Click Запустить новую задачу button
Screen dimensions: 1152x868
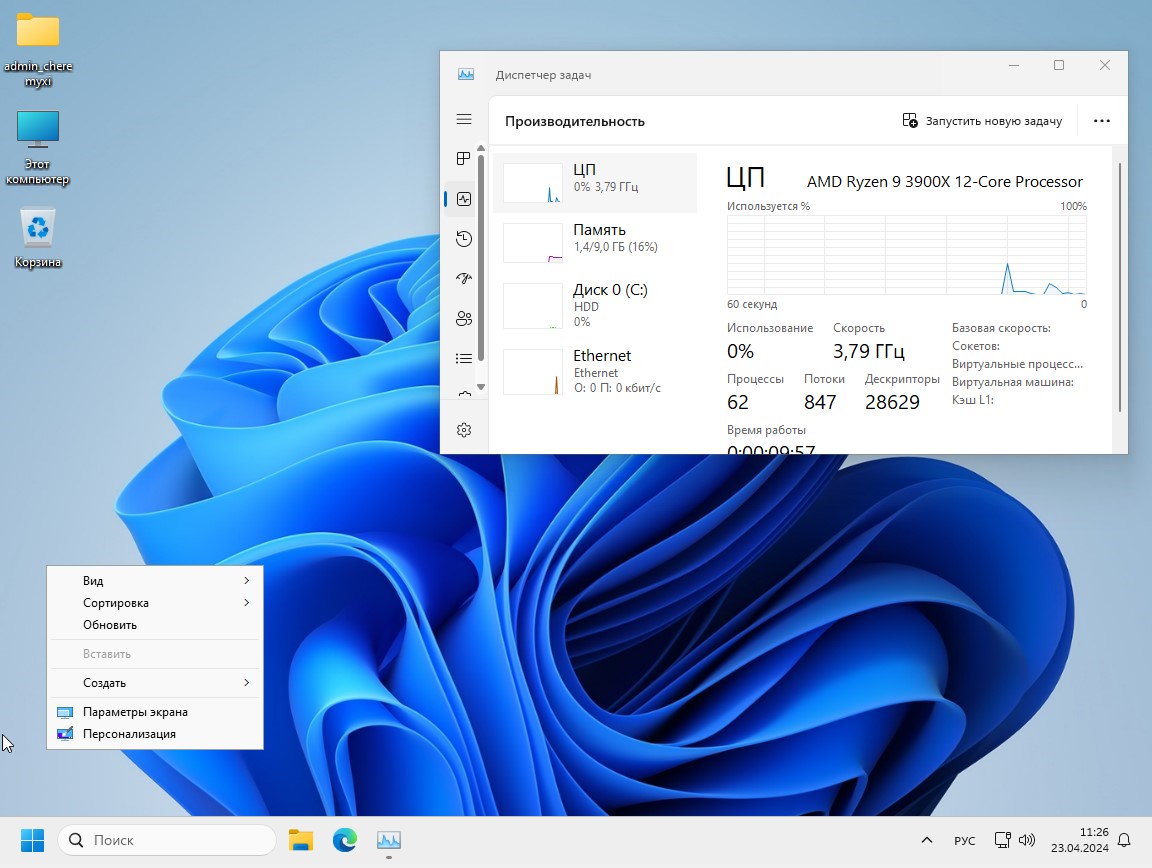[982, 121]
